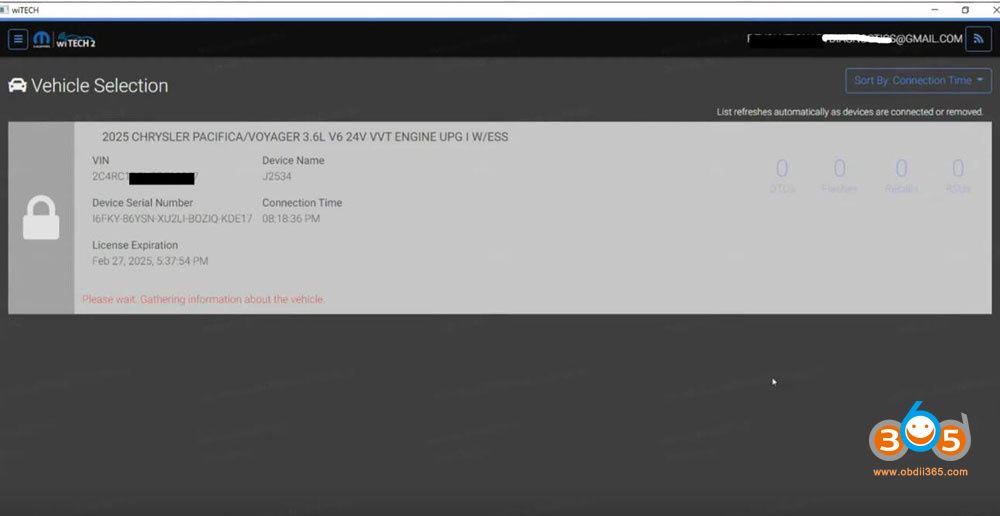This screenshot has width=1000, height=516.
Task: Click the wiTECH window title icon
Action: coord(4,10)
